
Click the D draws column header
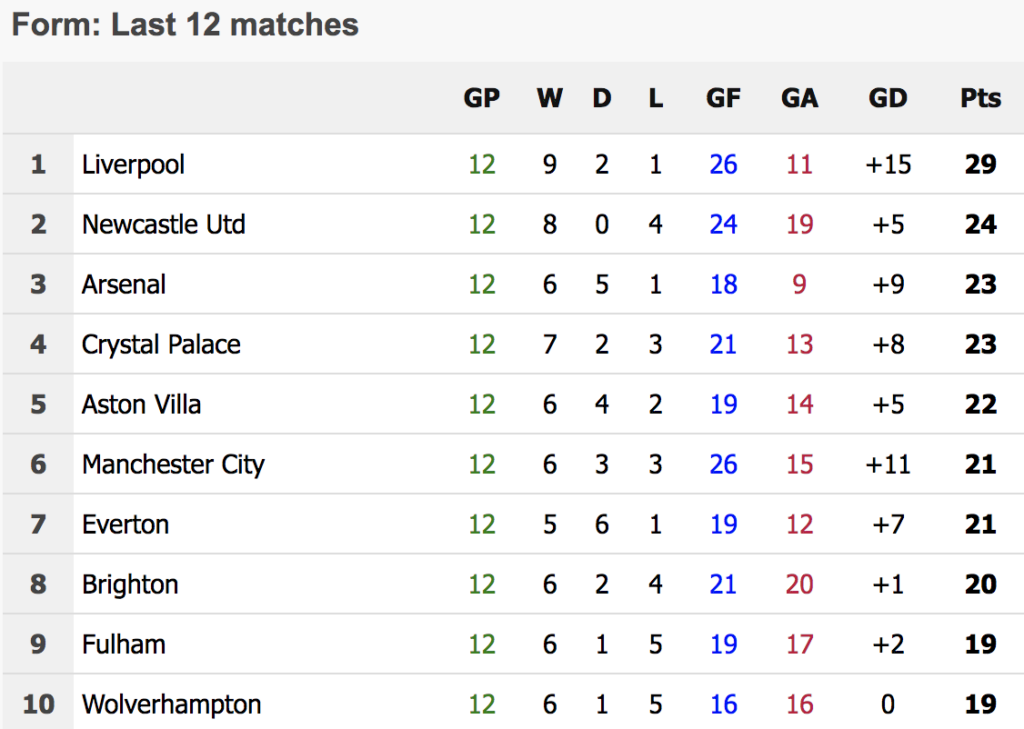pyautogui.click(x=601, y=98)
